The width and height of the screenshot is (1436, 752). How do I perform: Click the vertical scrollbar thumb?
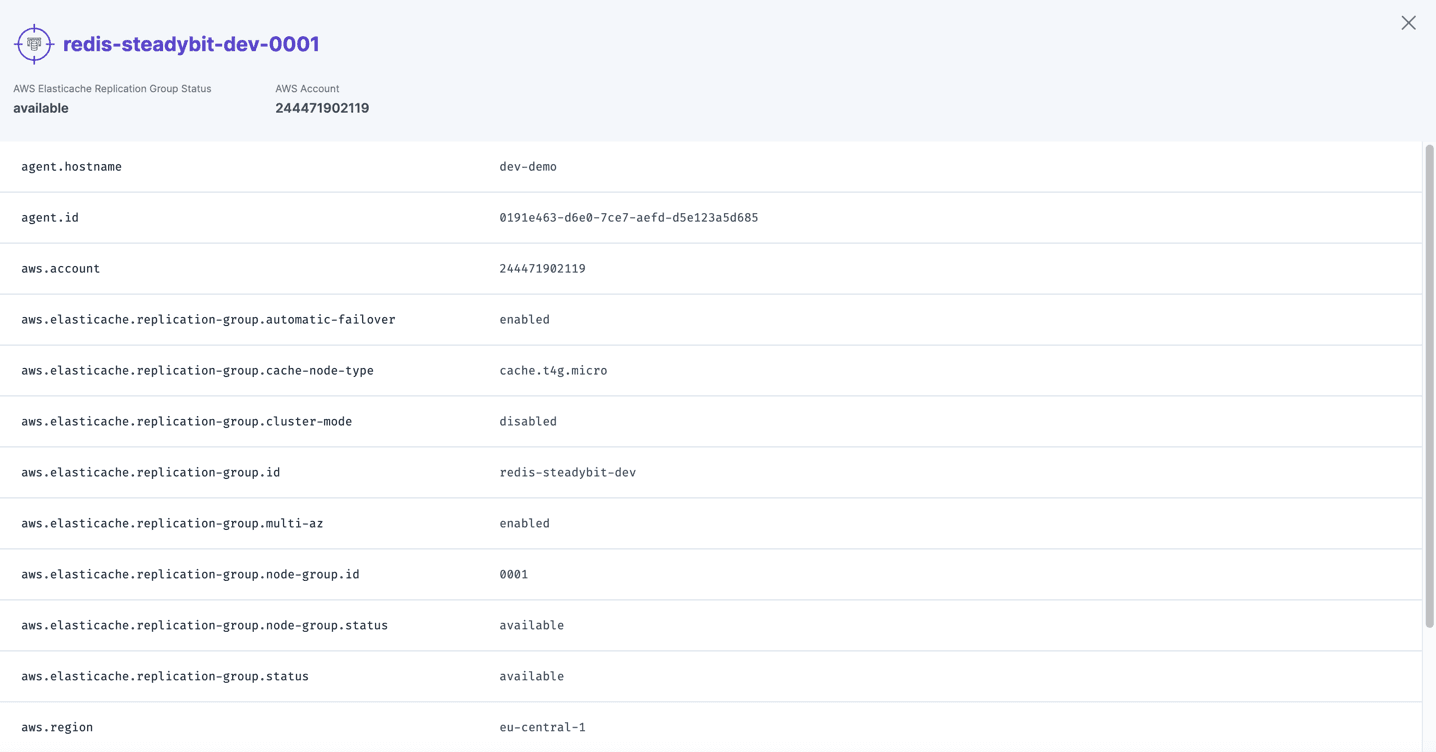pyautogui.click(x=1429, y=385)
